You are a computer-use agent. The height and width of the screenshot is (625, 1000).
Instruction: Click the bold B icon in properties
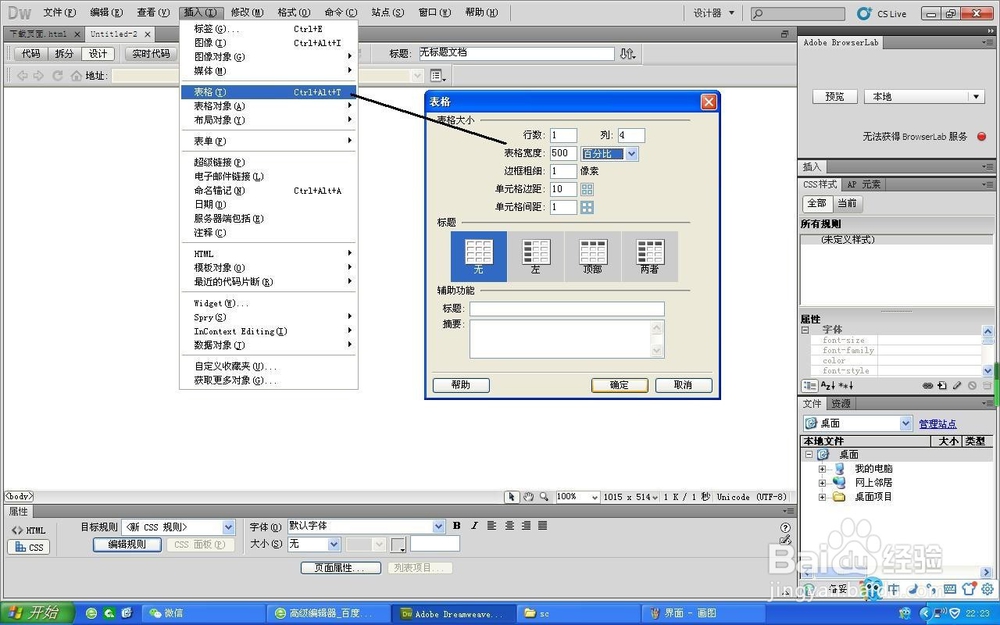coord(457,526)
